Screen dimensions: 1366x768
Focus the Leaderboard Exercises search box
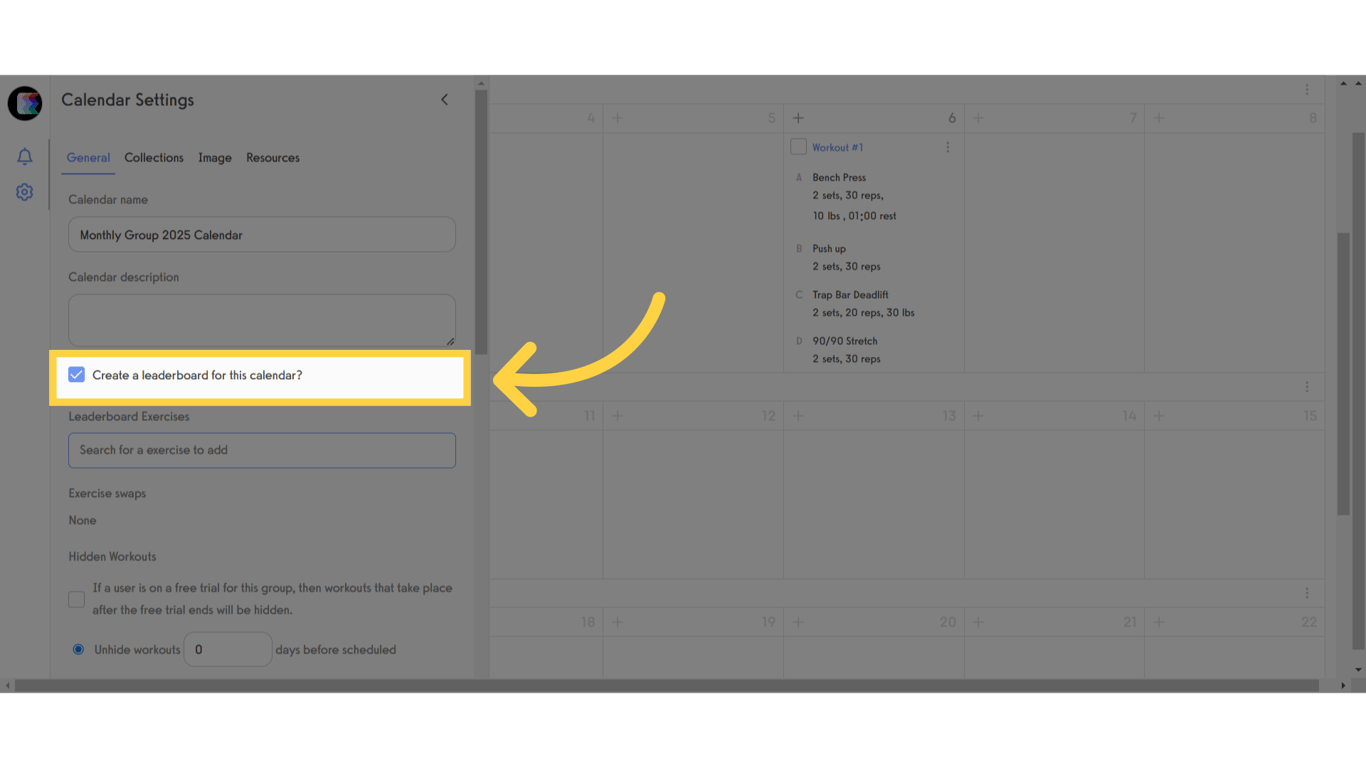262,450
